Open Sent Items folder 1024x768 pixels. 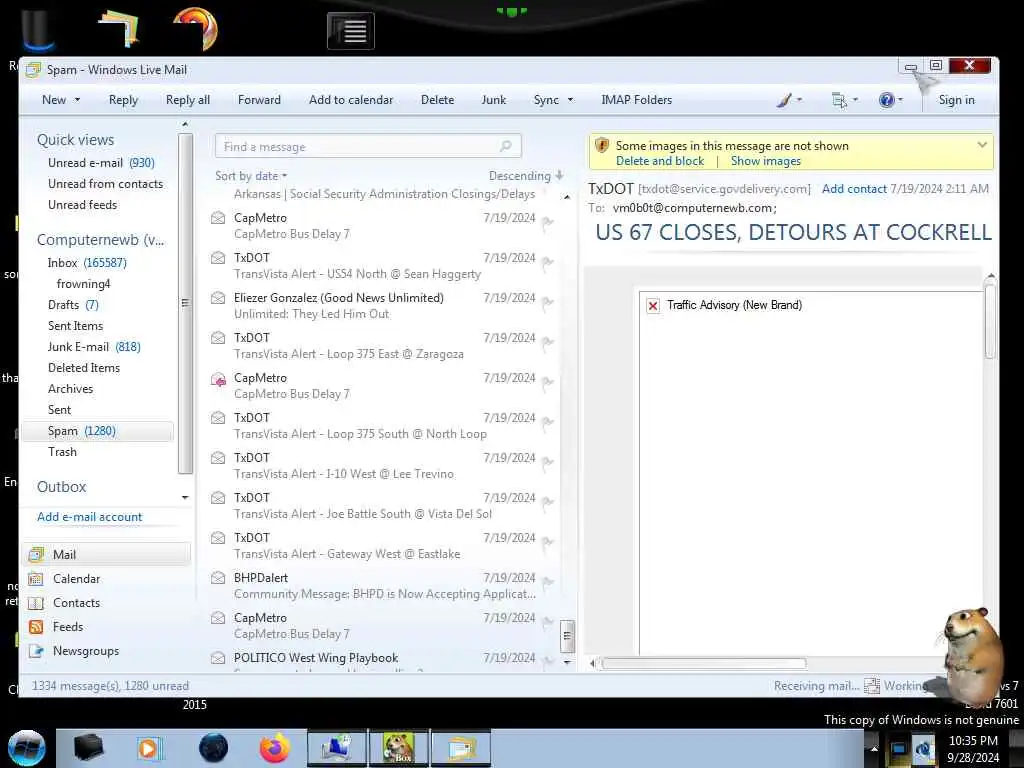pyautogui.click(x=75, y=325)
